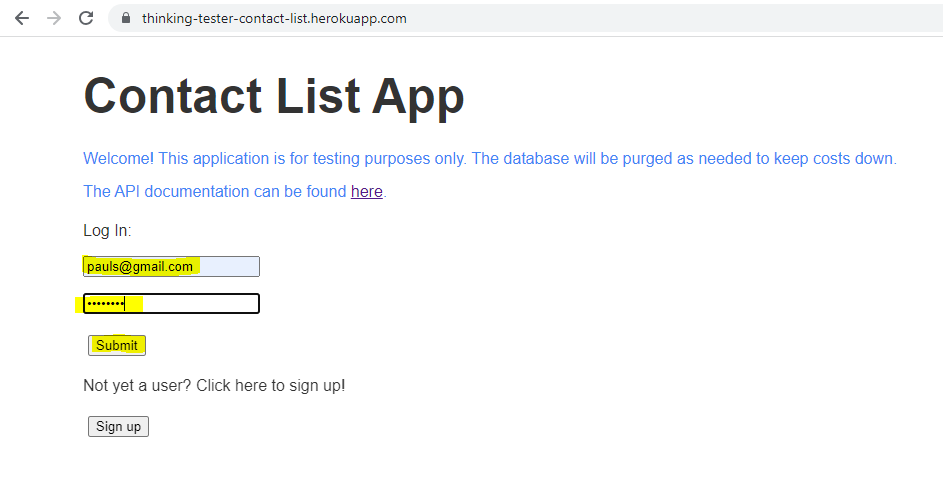This screenshot has height=483, width=943.
Task: Select the herokuapp URL in the address bar
Action: pos(274,19)
